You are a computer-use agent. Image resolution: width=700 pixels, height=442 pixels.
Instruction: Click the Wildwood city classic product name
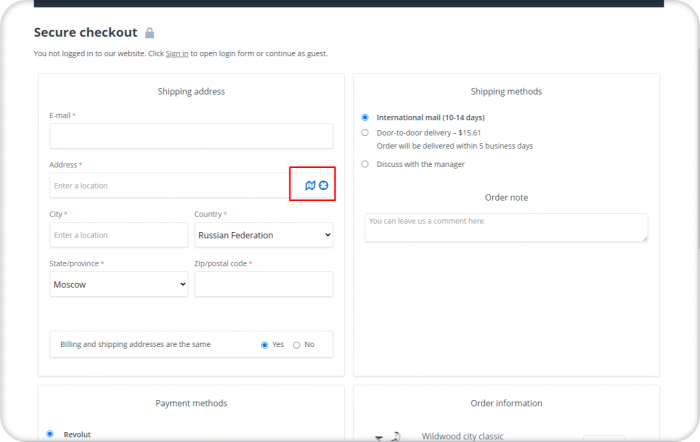pyautogui.click(x=462, y=436)
